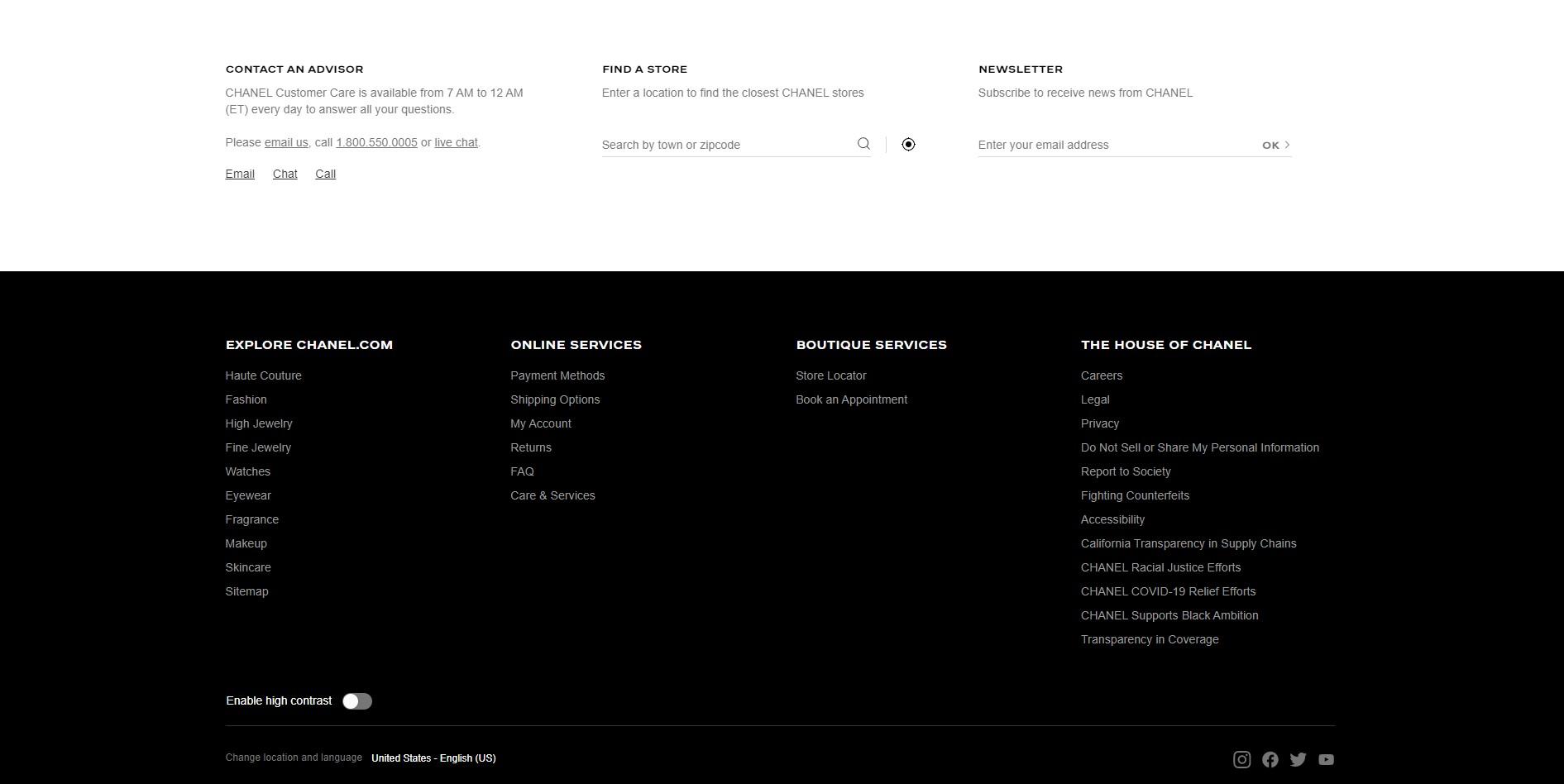The image size is (1564, 784).
Task: Change location to United States - English (US)
Action: [433, 758]
